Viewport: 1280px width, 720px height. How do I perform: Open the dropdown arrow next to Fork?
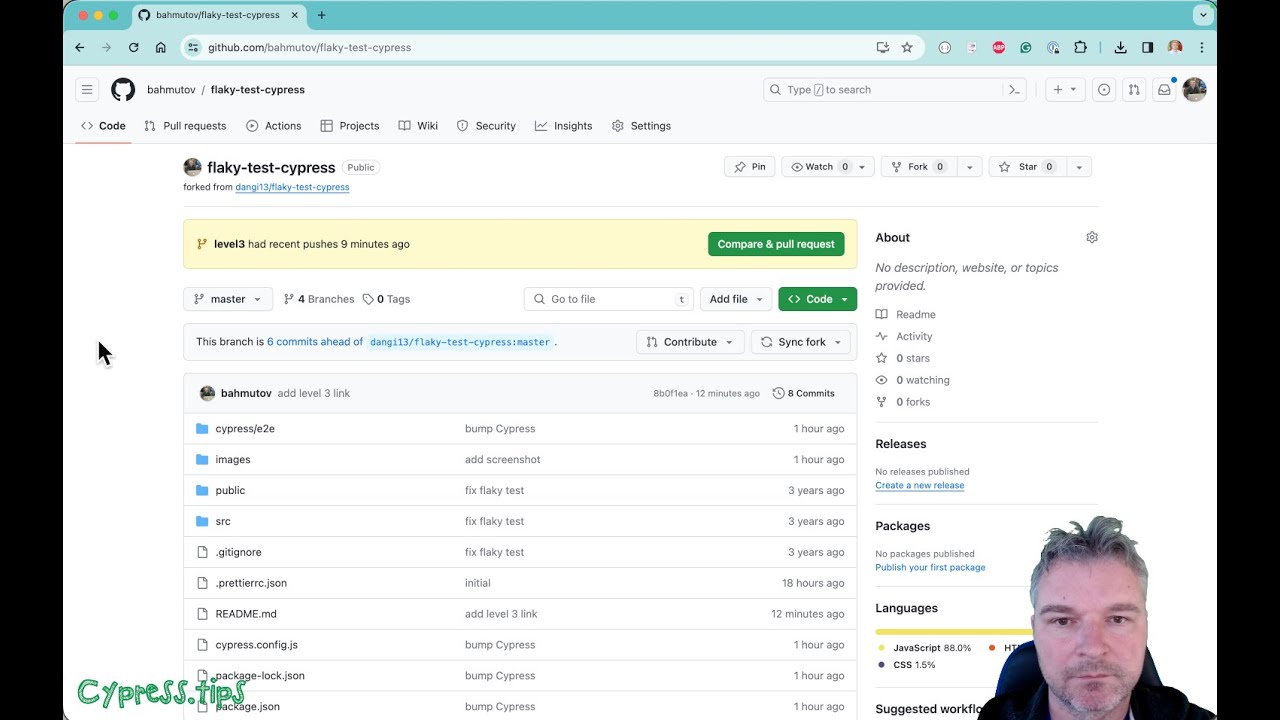pos(969,167)
